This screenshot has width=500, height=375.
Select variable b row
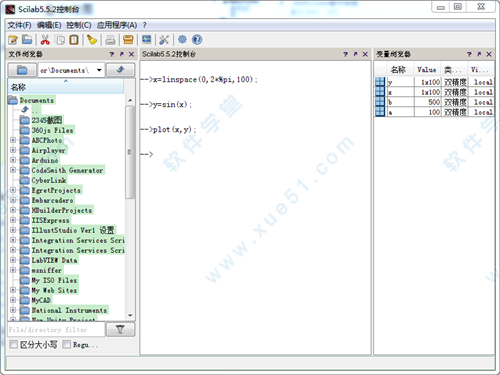tap(434, 102)
